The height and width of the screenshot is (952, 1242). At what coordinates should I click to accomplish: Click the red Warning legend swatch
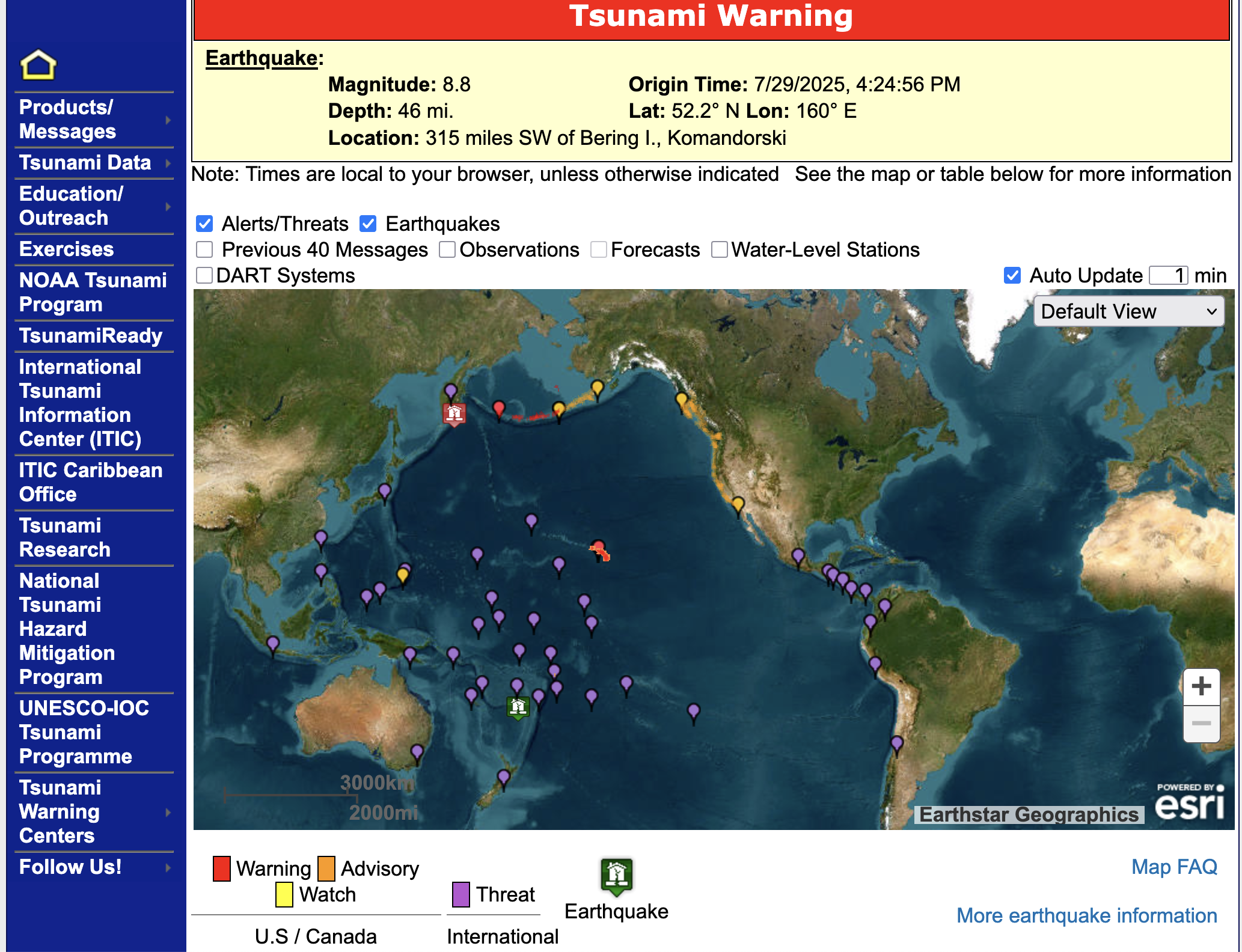click(x=222, y=869)
